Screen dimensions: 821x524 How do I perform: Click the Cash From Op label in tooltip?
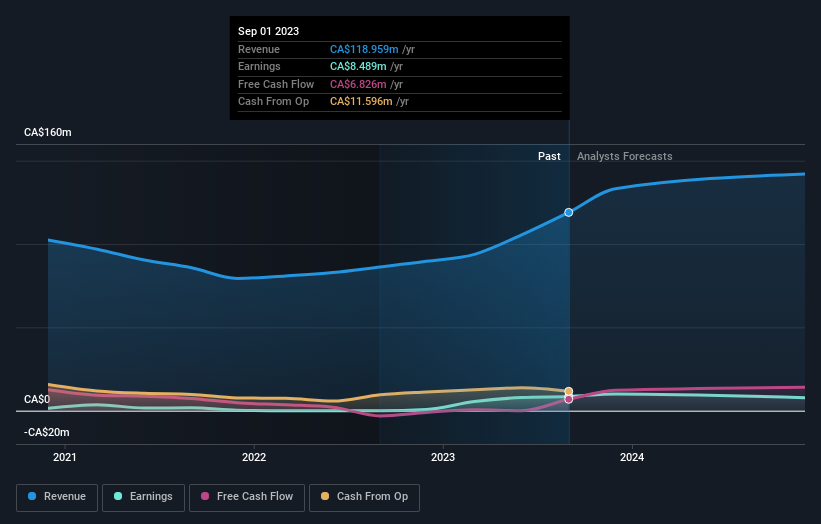(x=273, y=102)
